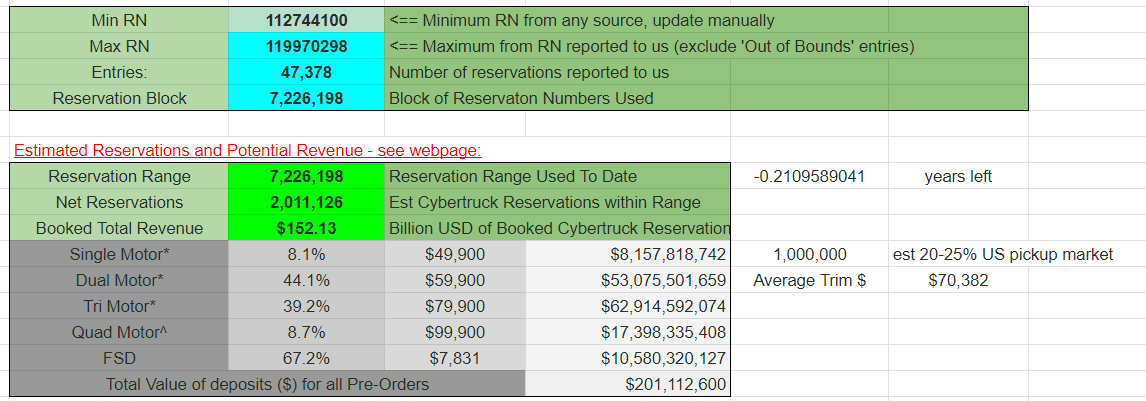Click the FSD price cell $7,831
1146x401 pixels.
click(455, 358)
